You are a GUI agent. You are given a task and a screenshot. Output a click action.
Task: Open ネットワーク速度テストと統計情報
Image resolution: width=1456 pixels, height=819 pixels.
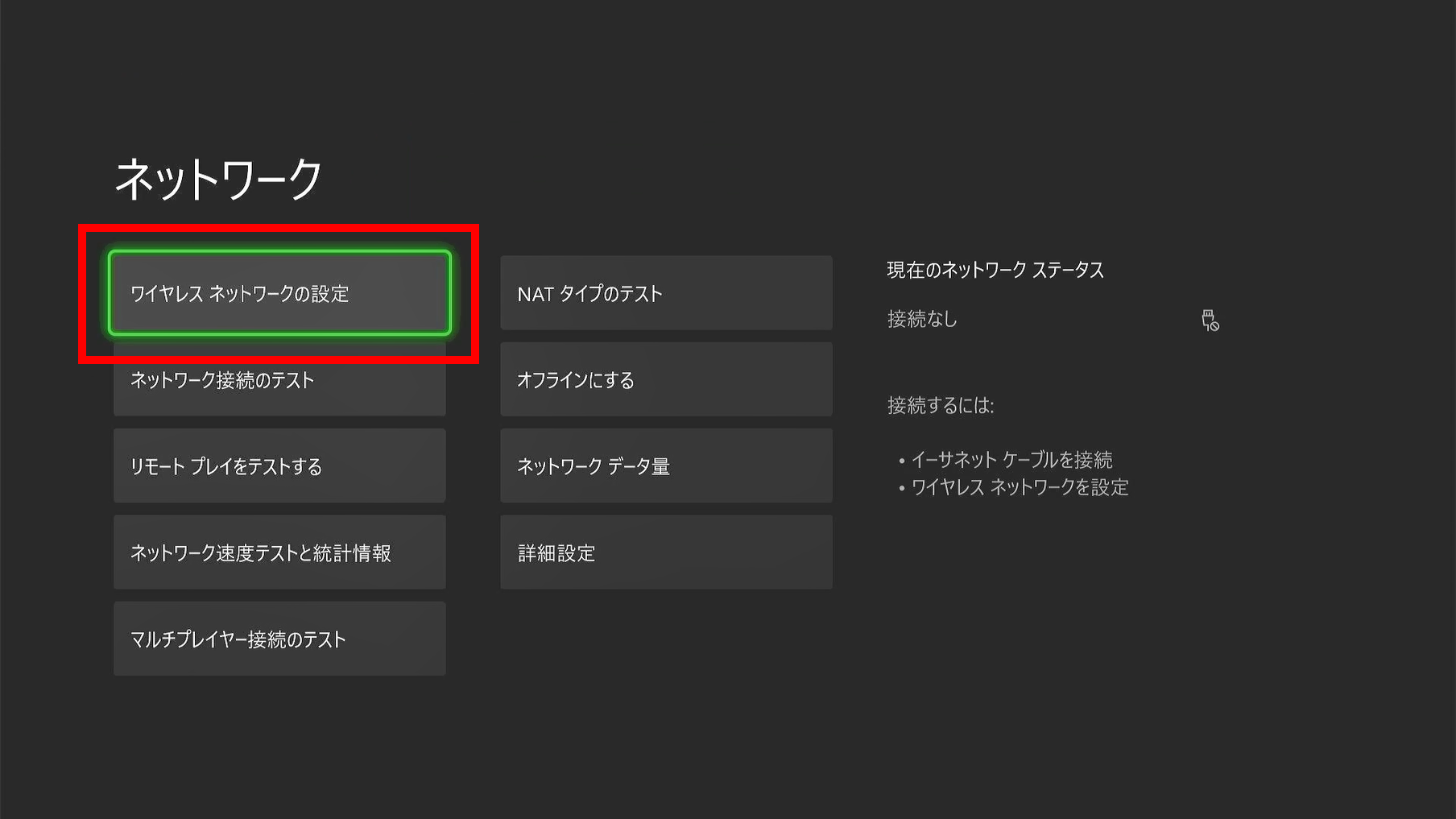tap(279, 552)
